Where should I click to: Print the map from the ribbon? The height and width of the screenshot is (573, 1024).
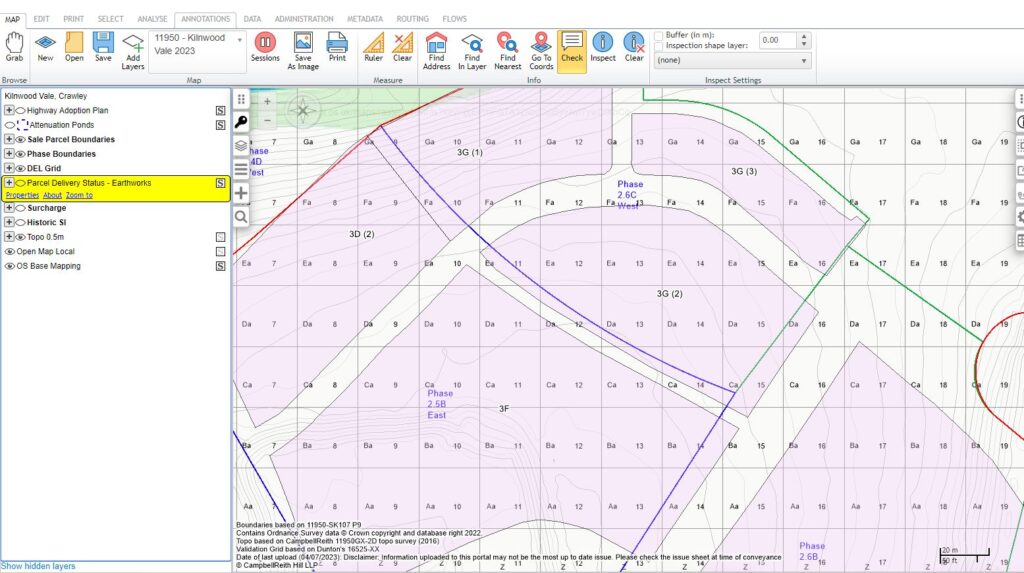[x=337, y=46]
